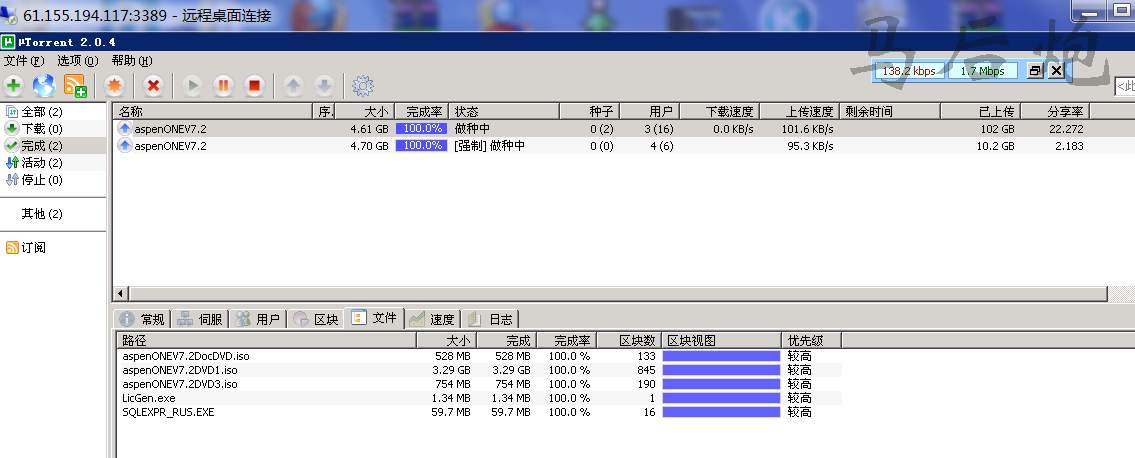Switch to the 日志 tab
The width and height of the screenshot is (1135, 458).
point(490,319)
